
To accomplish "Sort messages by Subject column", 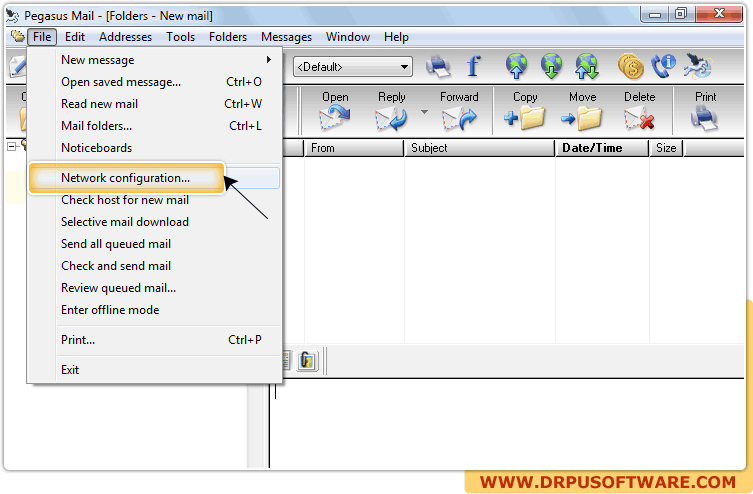I will [479, 148].
